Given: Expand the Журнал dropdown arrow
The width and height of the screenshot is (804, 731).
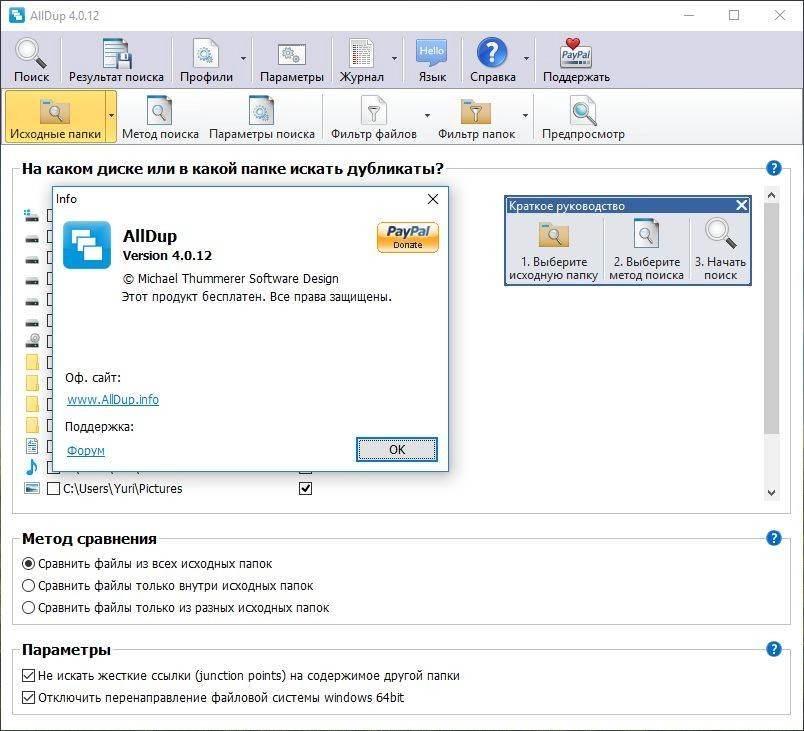Looking at the screenshot, I should pyautogui.click(x=394, y=58).
